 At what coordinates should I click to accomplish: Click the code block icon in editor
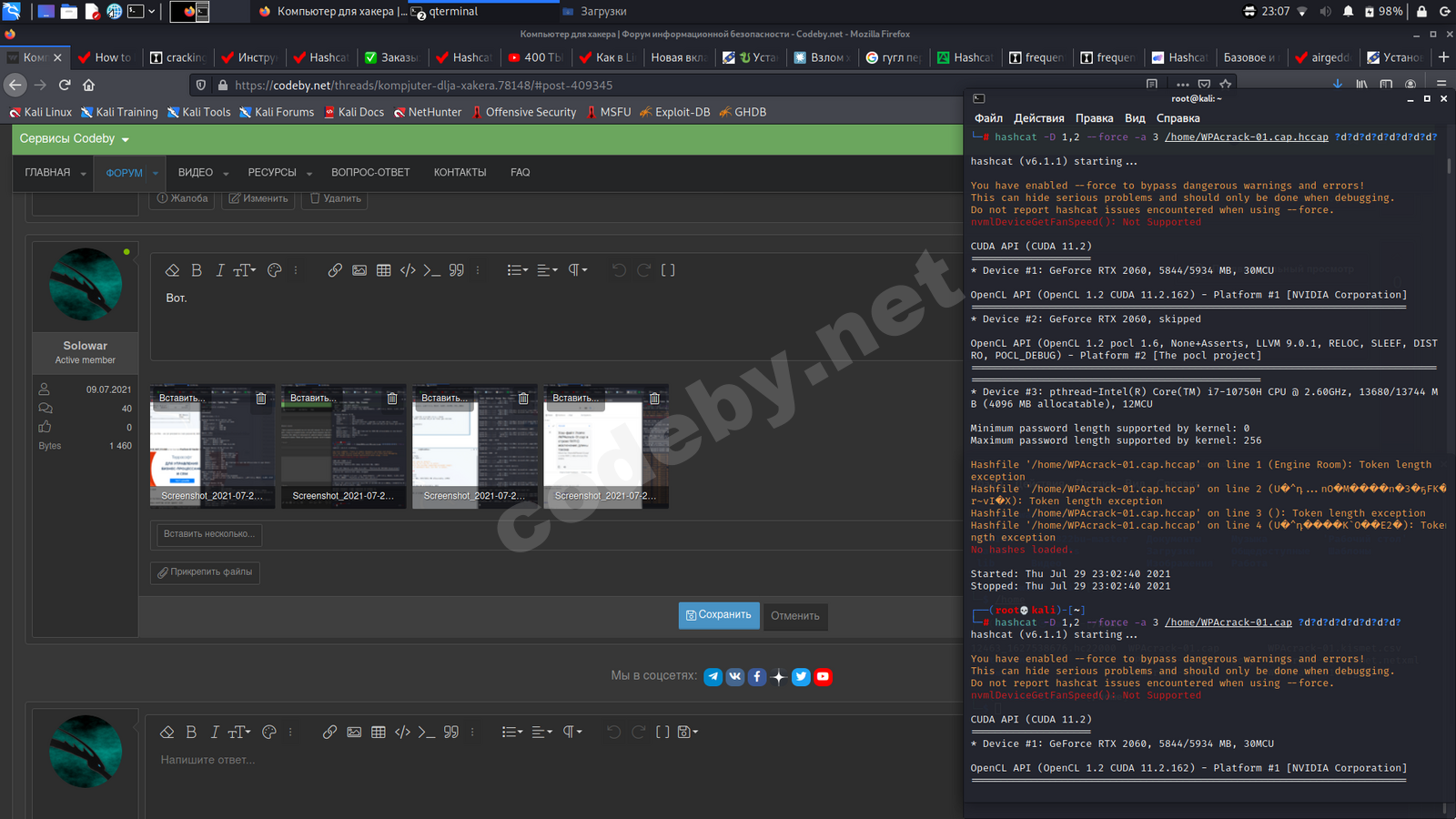[x=408, y=270]
